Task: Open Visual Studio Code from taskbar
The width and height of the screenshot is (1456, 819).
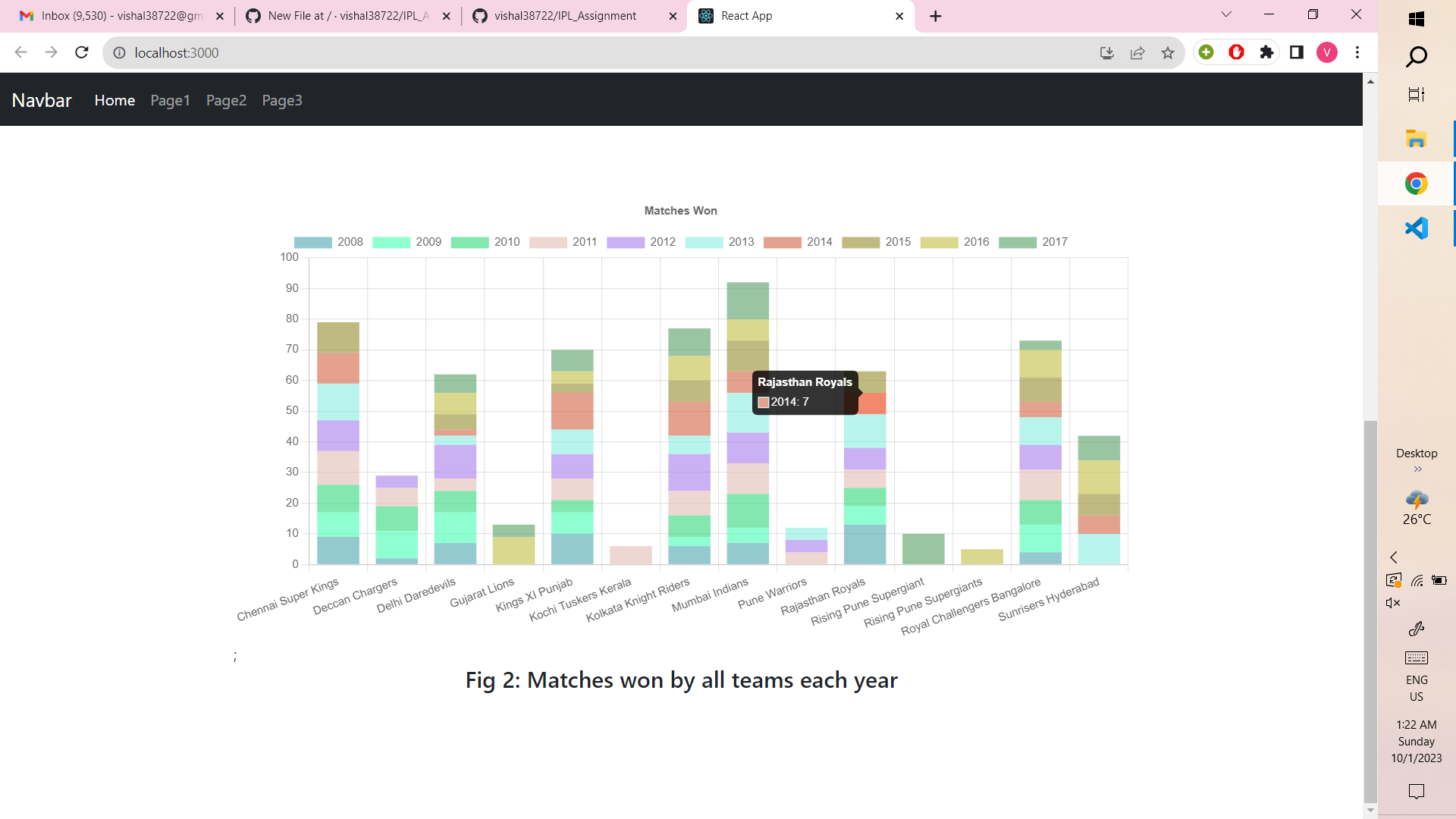Action: pos(1417,228)
